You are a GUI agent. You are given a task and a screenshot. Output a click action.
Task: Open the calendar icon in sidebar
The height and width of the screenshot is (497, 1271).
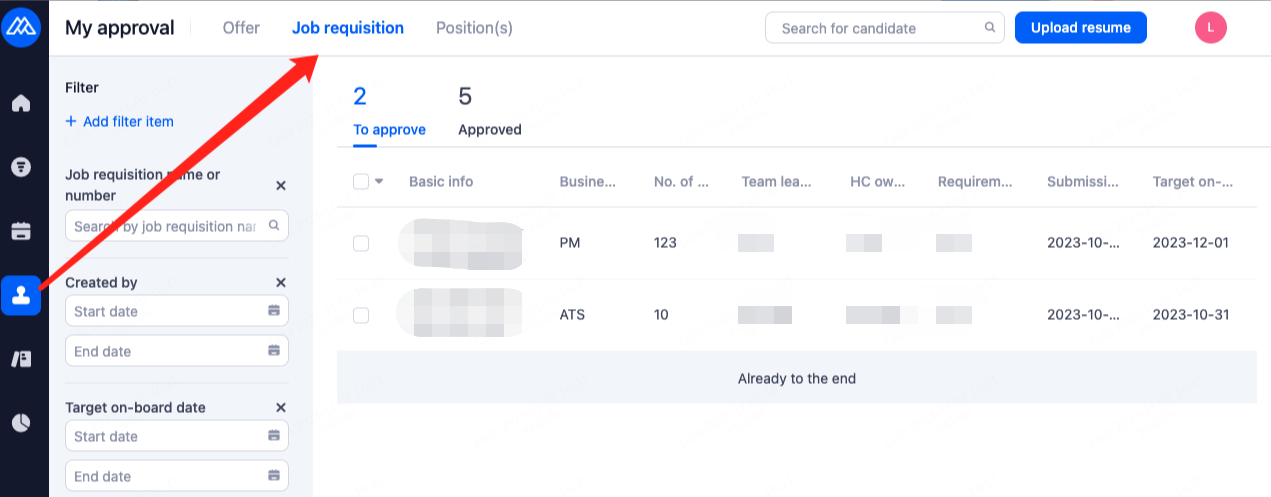pos(21,231)
